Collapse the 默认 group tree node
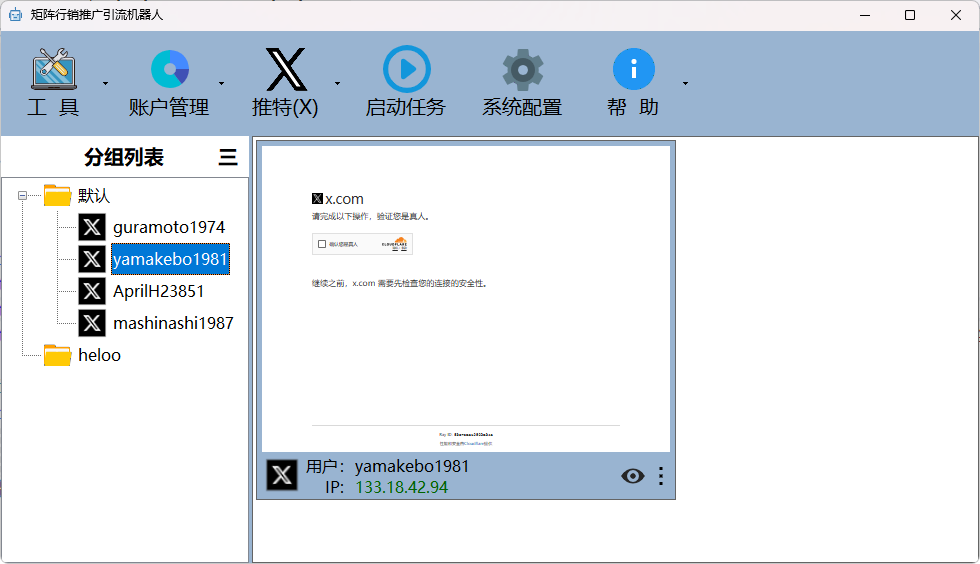 click(22, 196)
